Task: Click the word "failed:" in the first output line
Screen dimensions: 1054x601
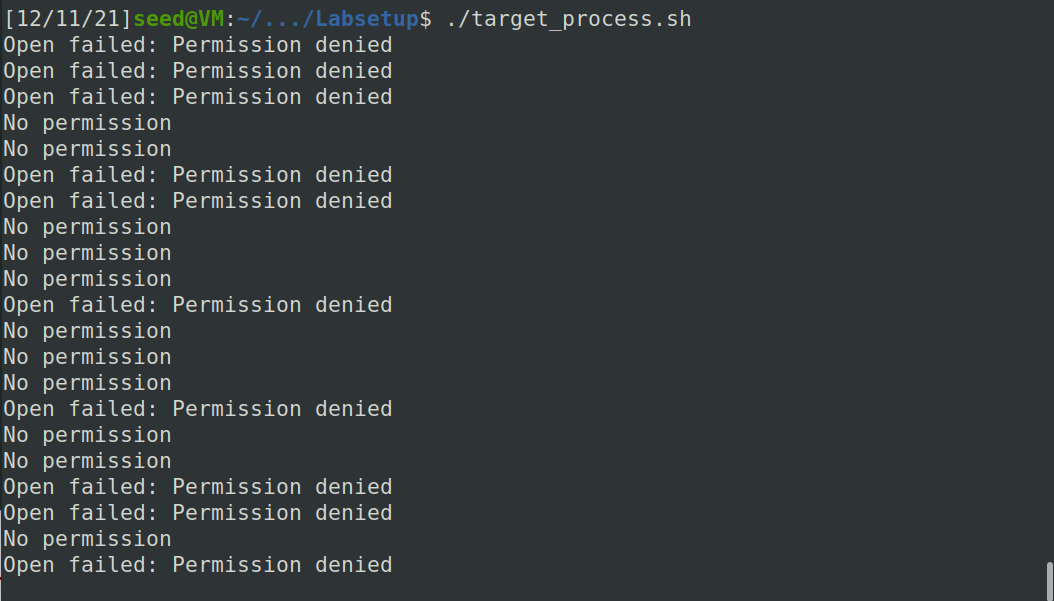Action: pyautogui.click(x=114, y=45)
